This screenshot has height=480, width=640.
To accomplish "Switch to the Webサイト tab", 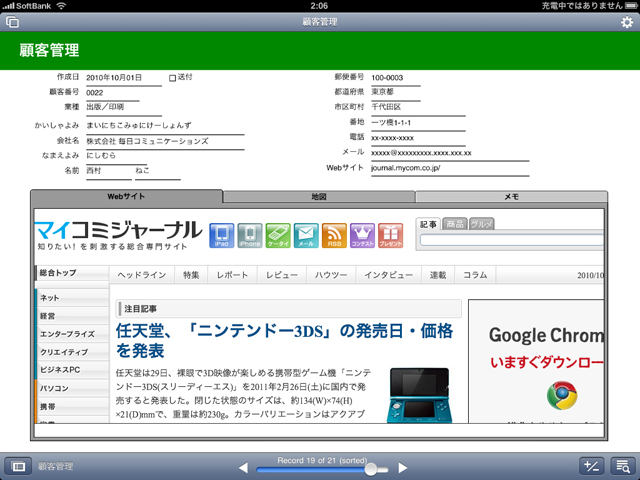I will click(x=127, y=196).
